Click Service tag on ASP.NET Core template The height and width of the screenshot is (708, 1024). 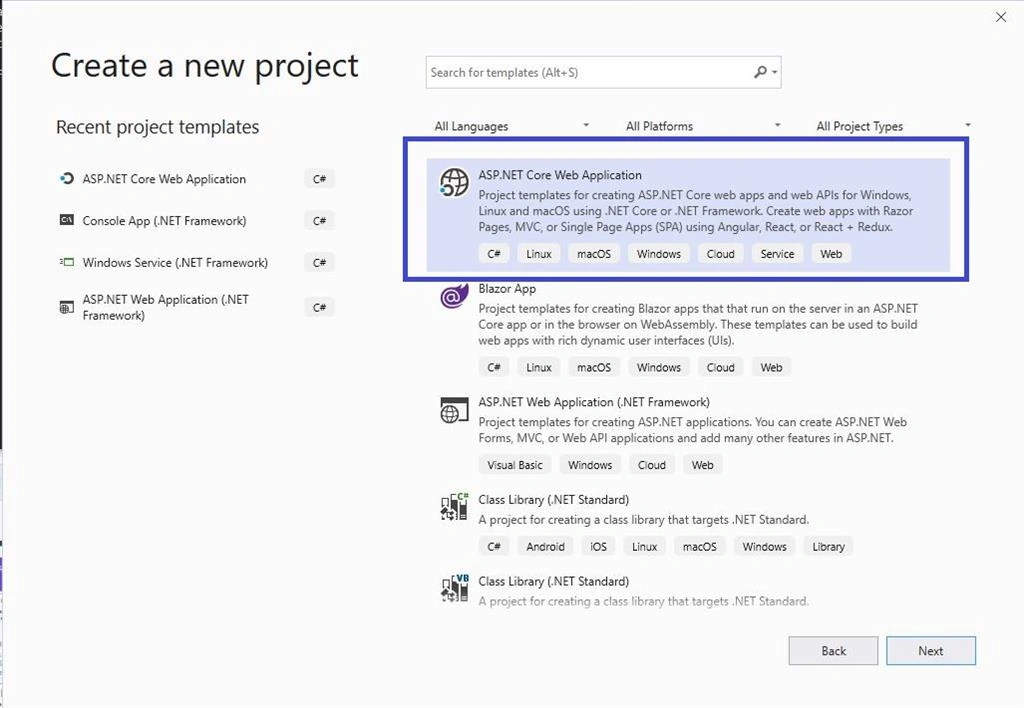tap(777, 253)
